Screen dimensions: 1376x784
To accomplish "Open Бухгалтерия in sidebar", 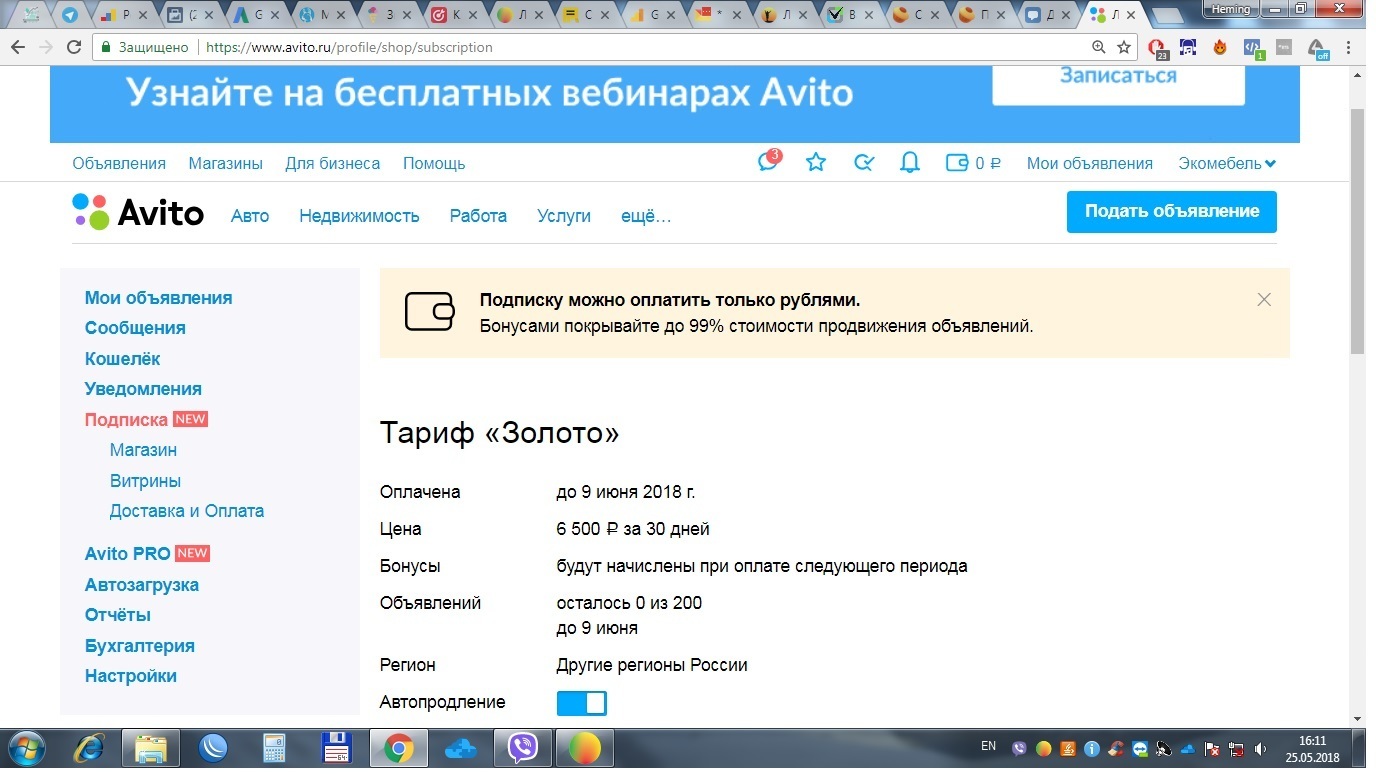I will (x=140, y=646).
